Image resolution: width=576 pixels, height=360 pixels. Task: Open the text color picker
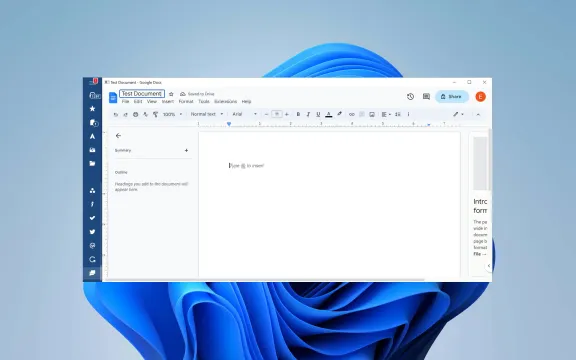(x=329, y=115)
